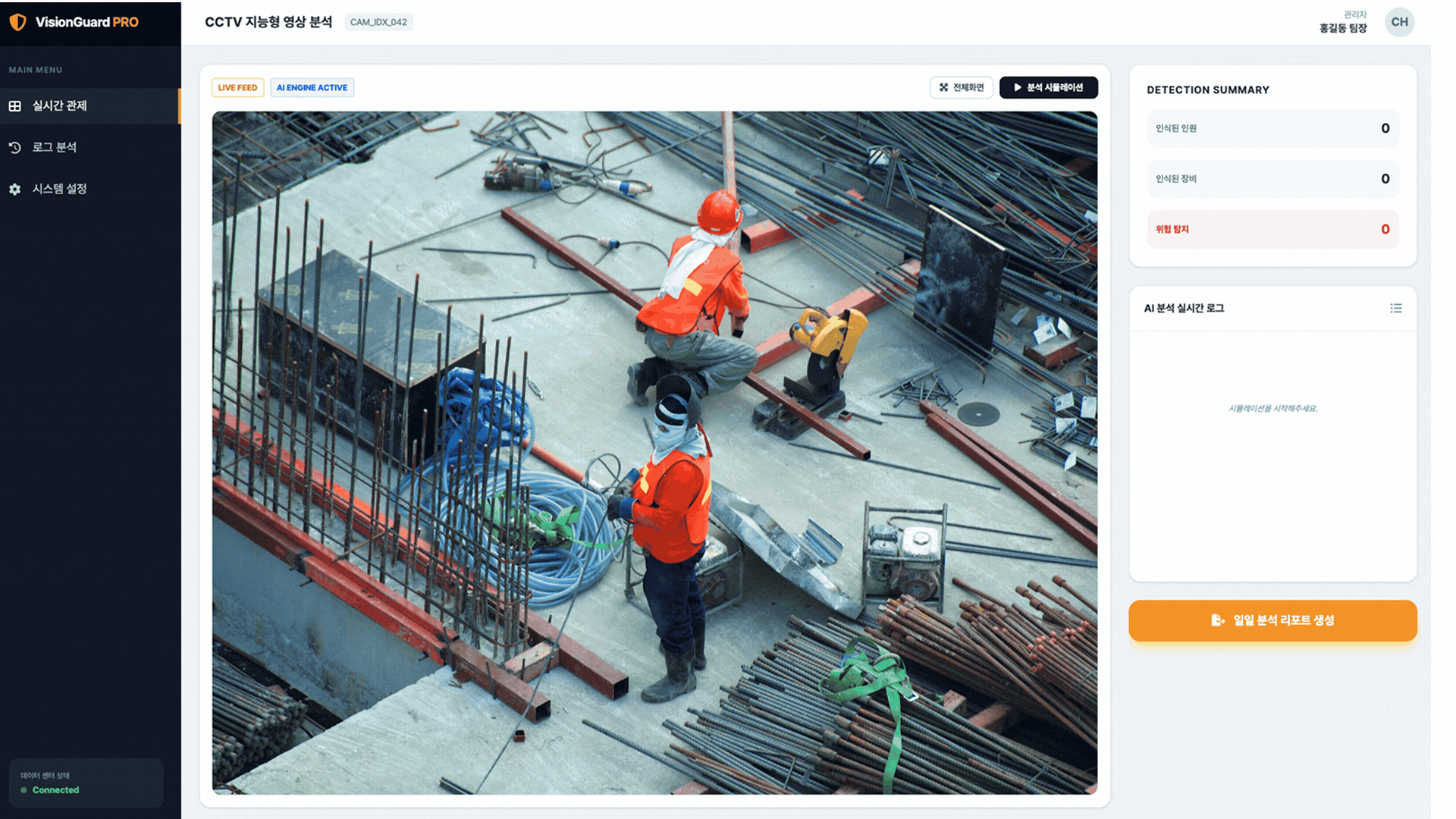Go to 시스템 설정 menu

(x=60, y=189)
